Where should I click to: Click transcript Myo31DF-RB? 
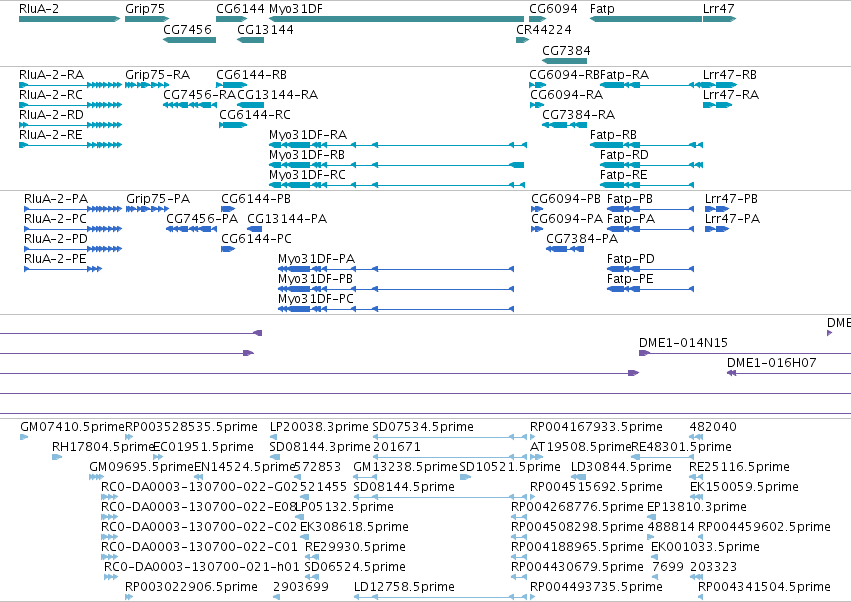click(397, 165)
